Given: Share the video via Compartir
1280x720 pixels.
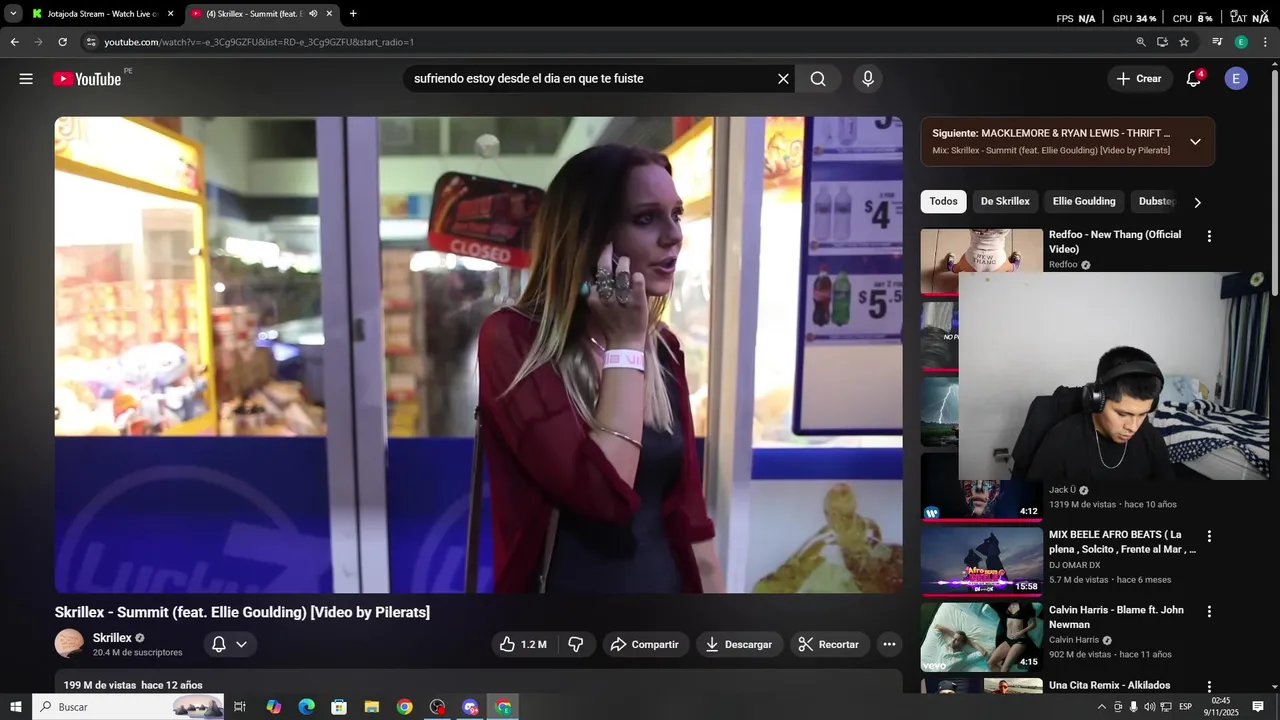Looking at the screenshot, I should pyautogui.click(x=645, y=644).
